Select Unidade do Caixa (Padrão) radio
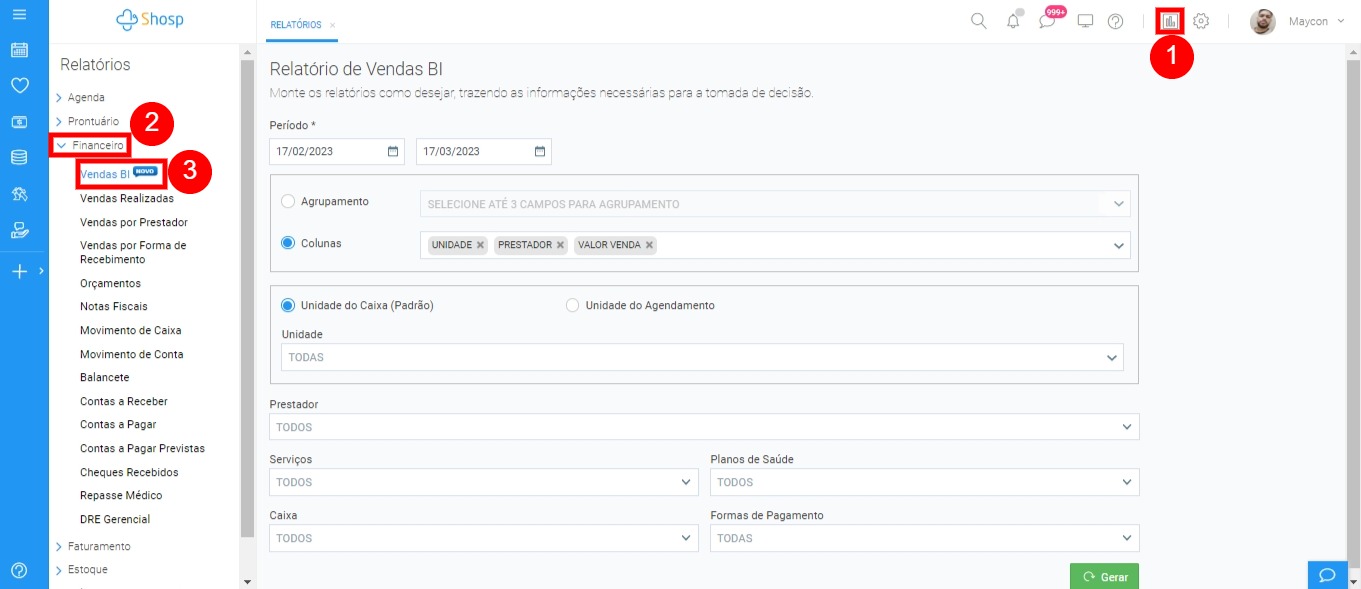This screenshot has width=1361, height=589. (x=289, y=305)
